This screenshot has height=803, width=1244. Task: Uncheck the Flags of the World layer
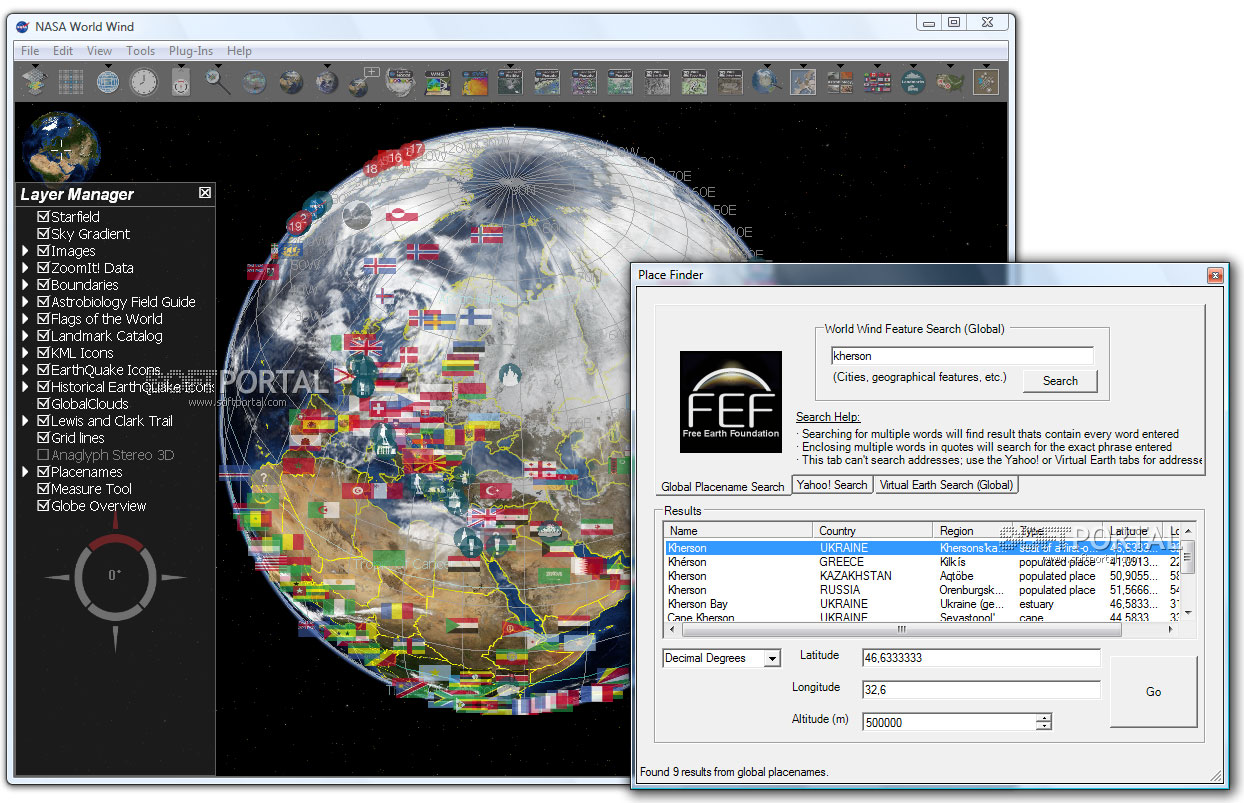(43, 319)
